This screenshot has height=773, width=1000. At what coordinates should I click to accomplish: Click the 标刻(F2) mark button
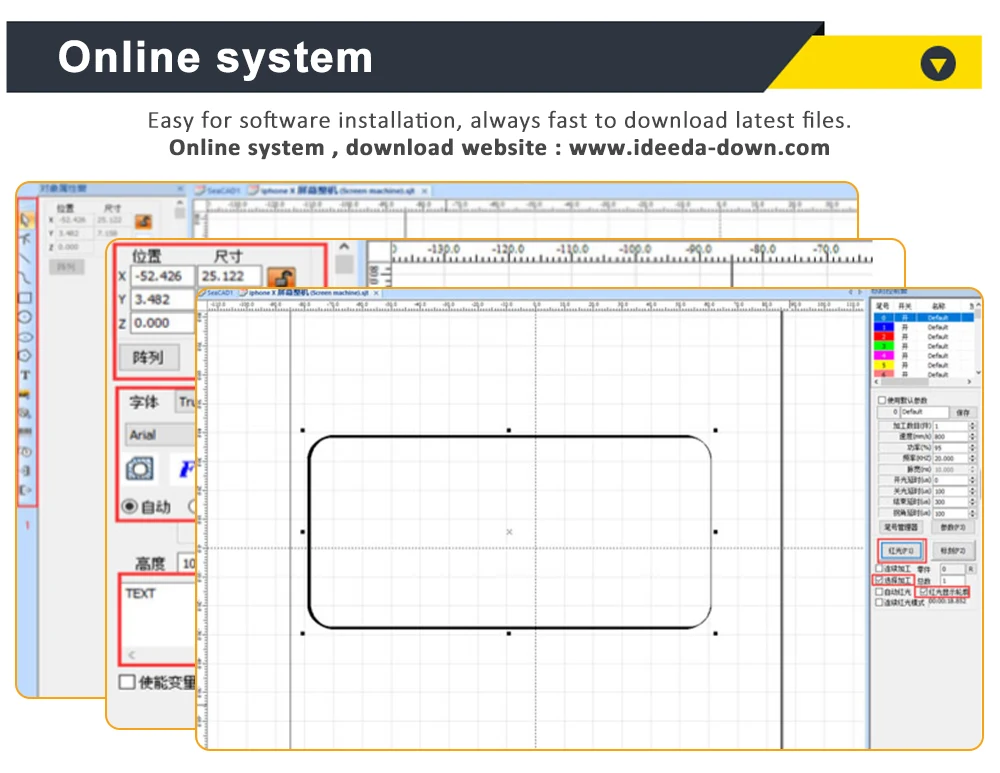[x=953, y=550]
